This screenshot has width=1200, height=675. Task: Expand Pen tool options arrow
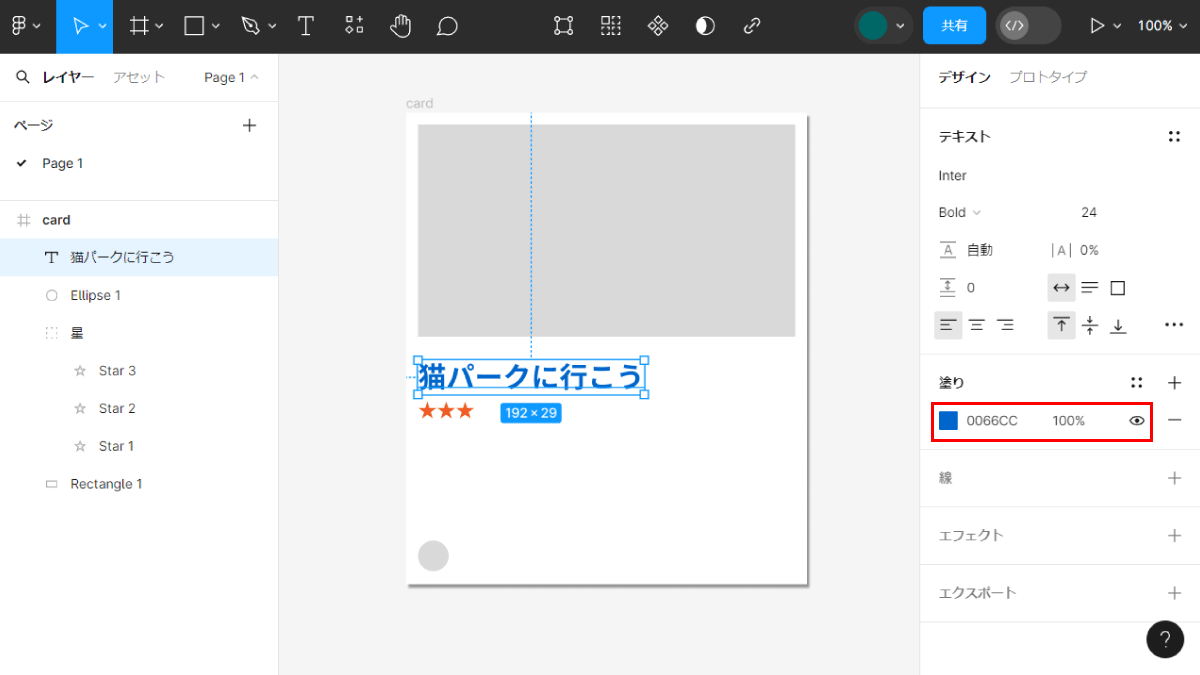(272, 27)
